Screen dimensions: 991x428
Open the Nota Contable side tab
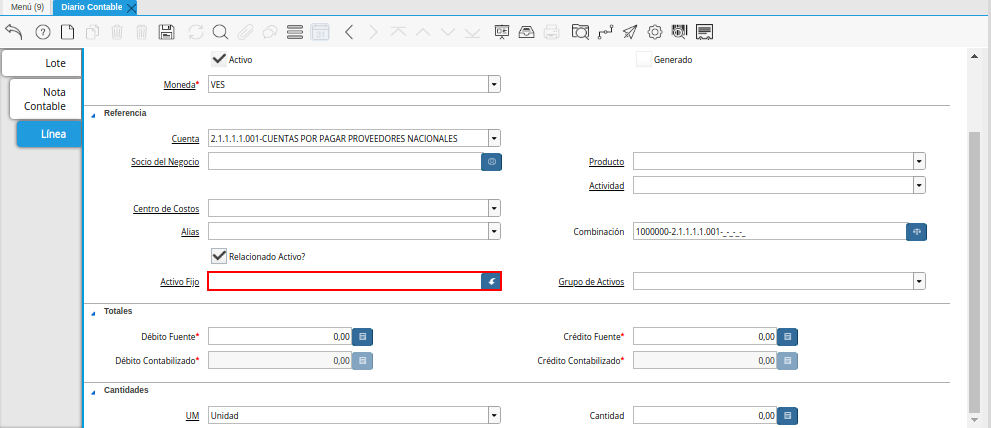tap(46, 99)
